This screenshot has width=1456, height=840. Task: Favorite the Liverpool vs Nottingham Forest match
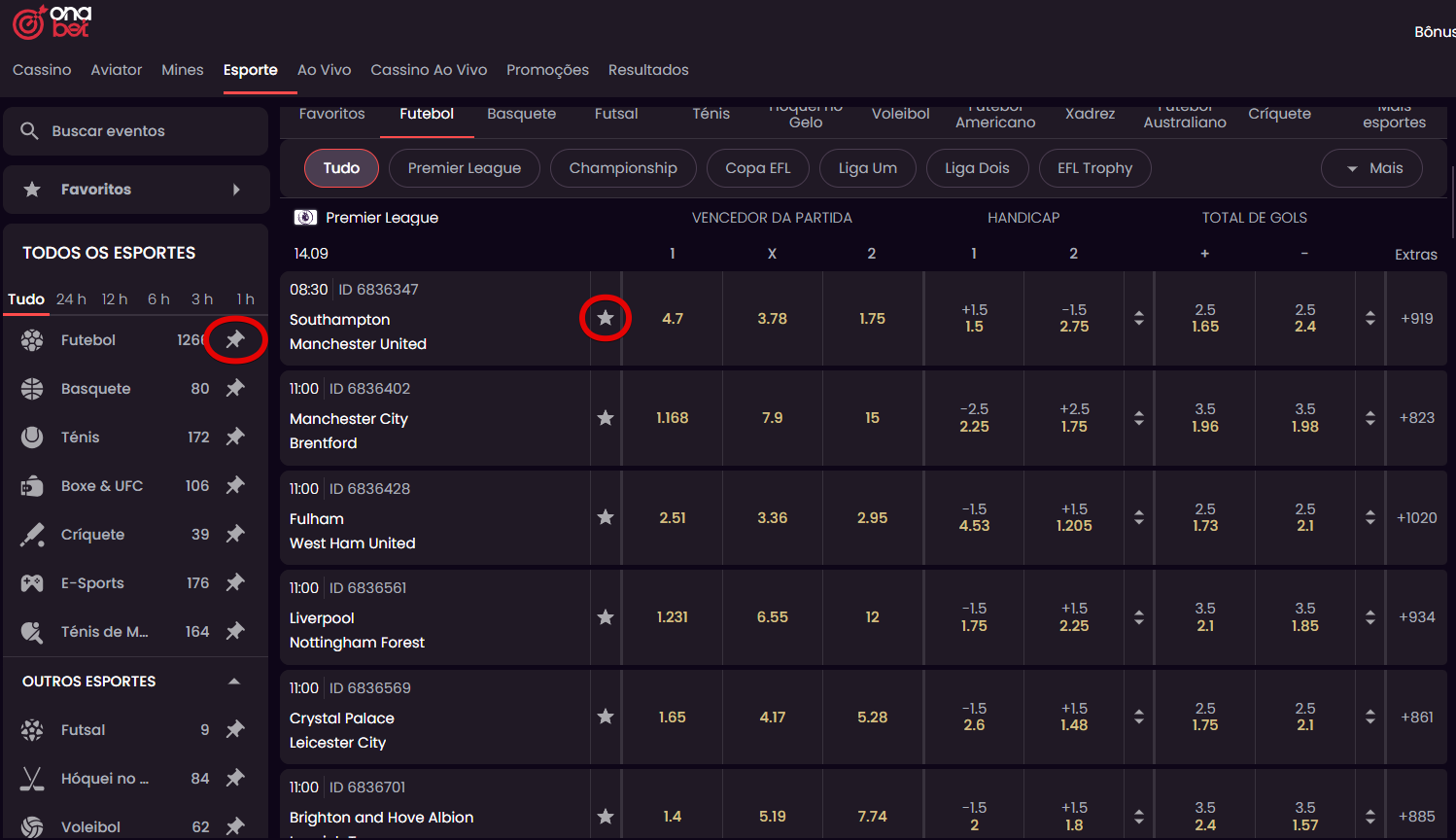point(606,617)
